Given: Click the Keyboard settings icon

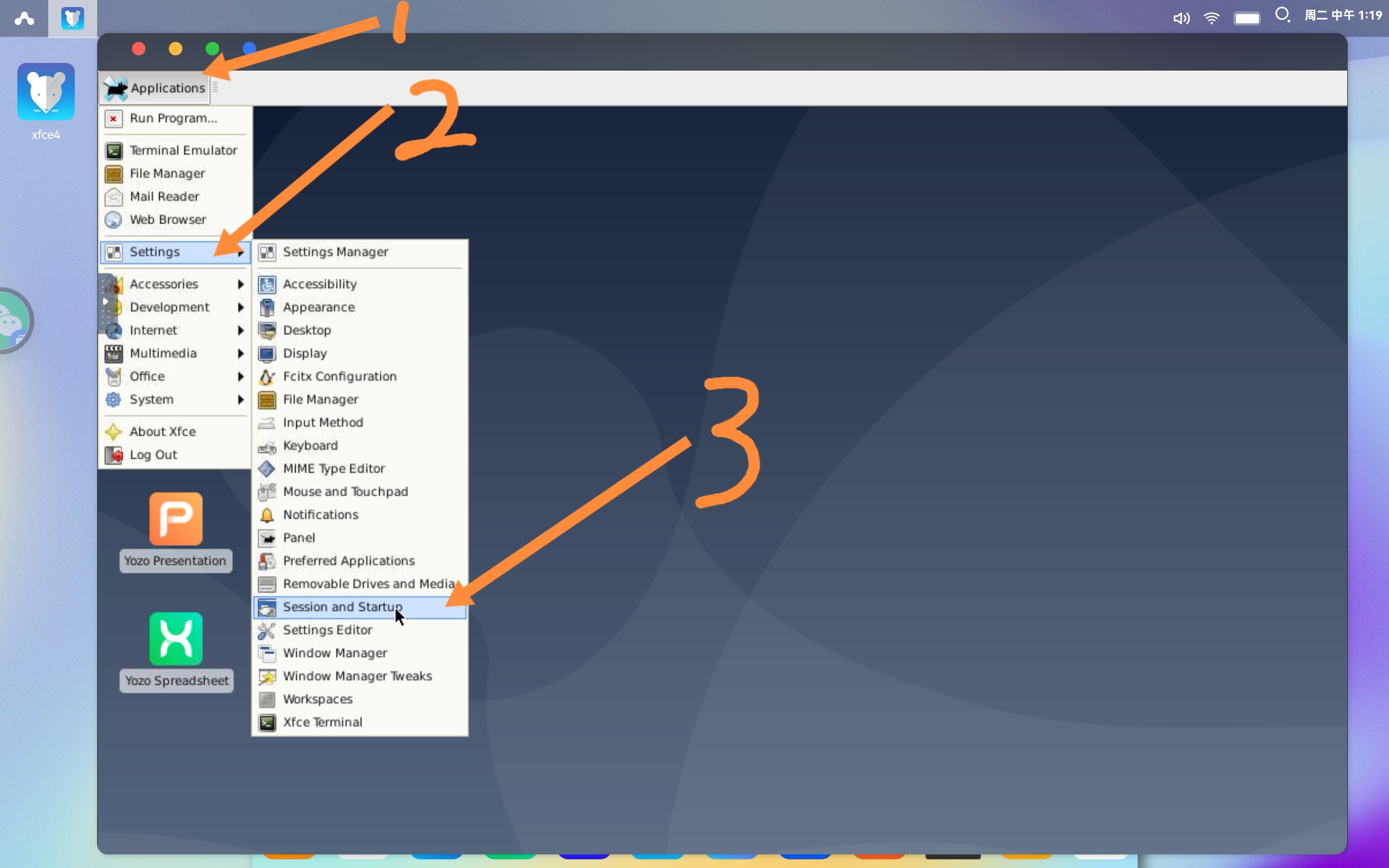Looking at the screenshot, I should pyautogui.click(x=267, y=446).
